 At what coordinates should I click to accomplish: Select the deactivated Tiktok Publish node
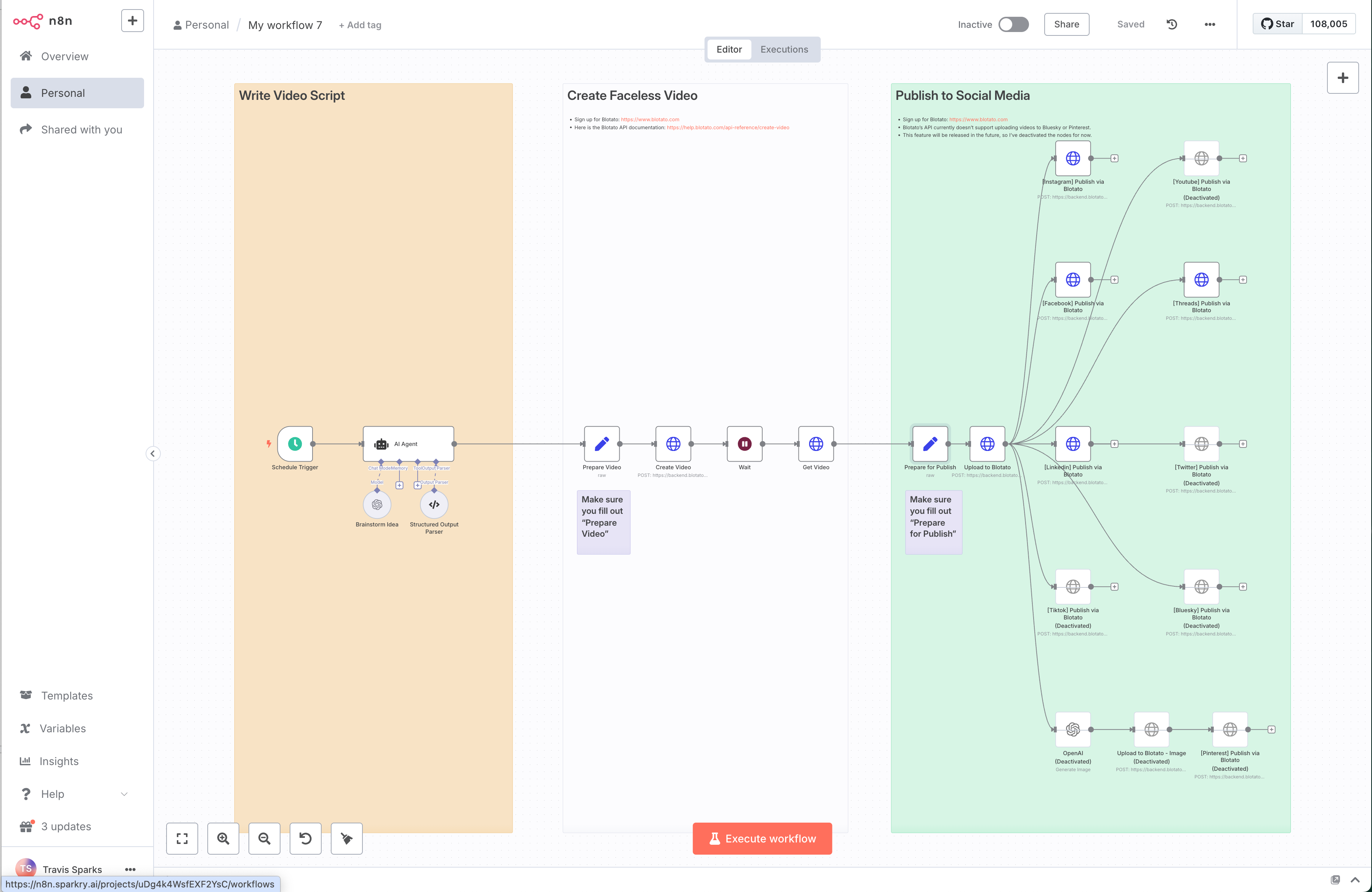pyautogui.click(x=1073, y=586)
